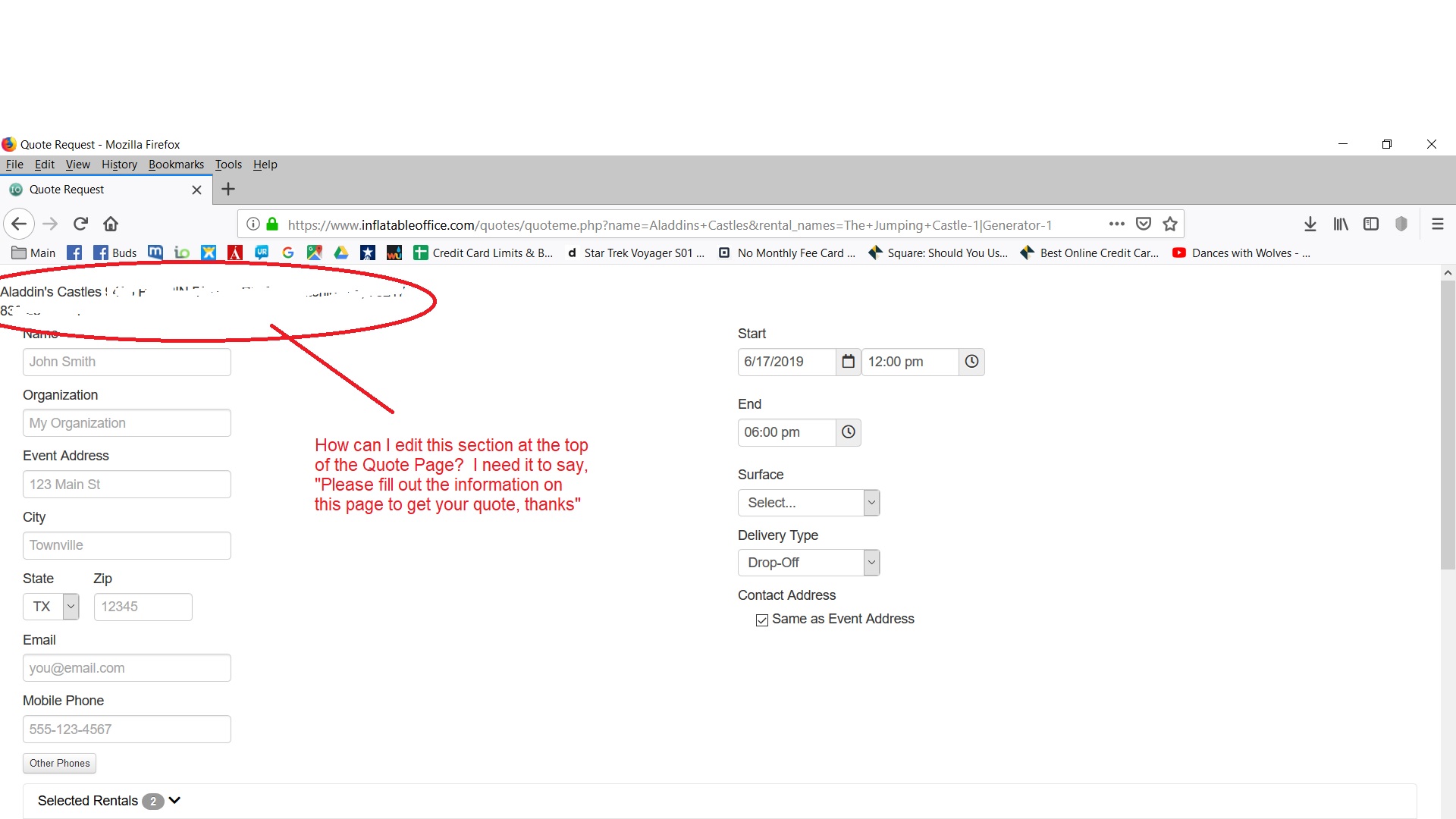Expand Selected Rentals section chevron
Viewport: 1456px width, 819px height.
coord(174,801)
